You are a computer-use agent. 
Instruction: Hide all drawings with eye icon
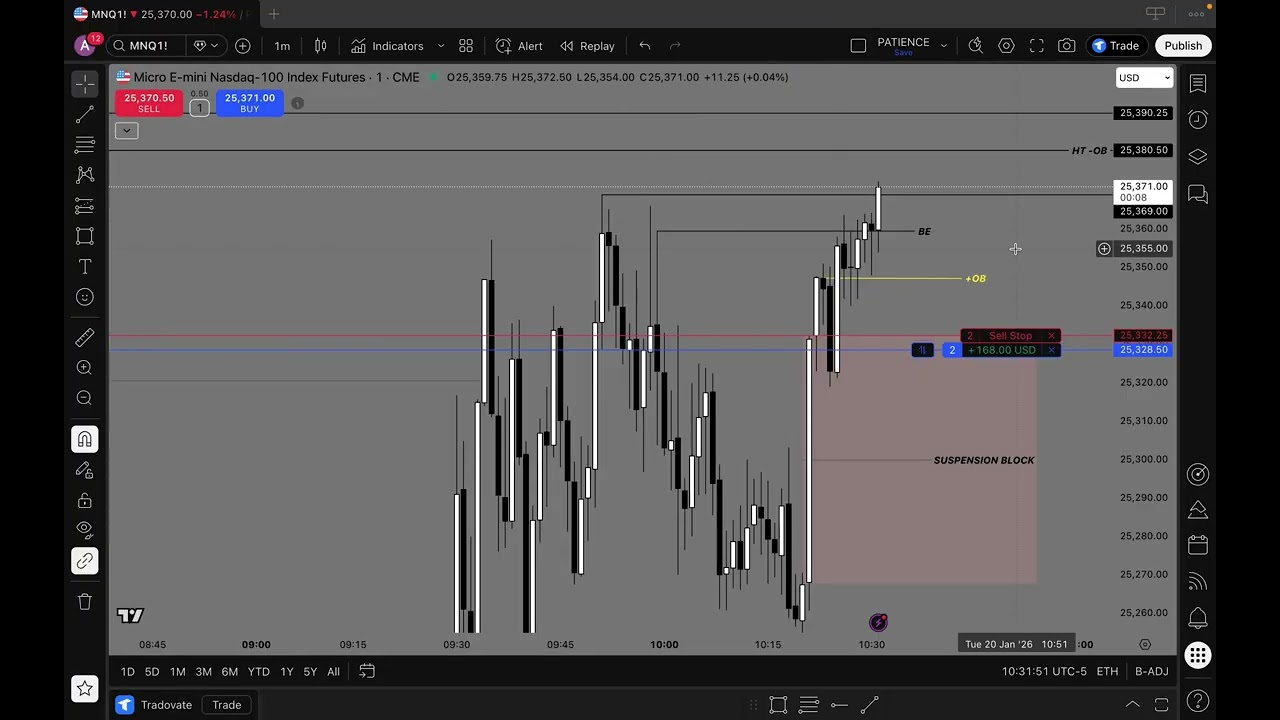point(85,529)
